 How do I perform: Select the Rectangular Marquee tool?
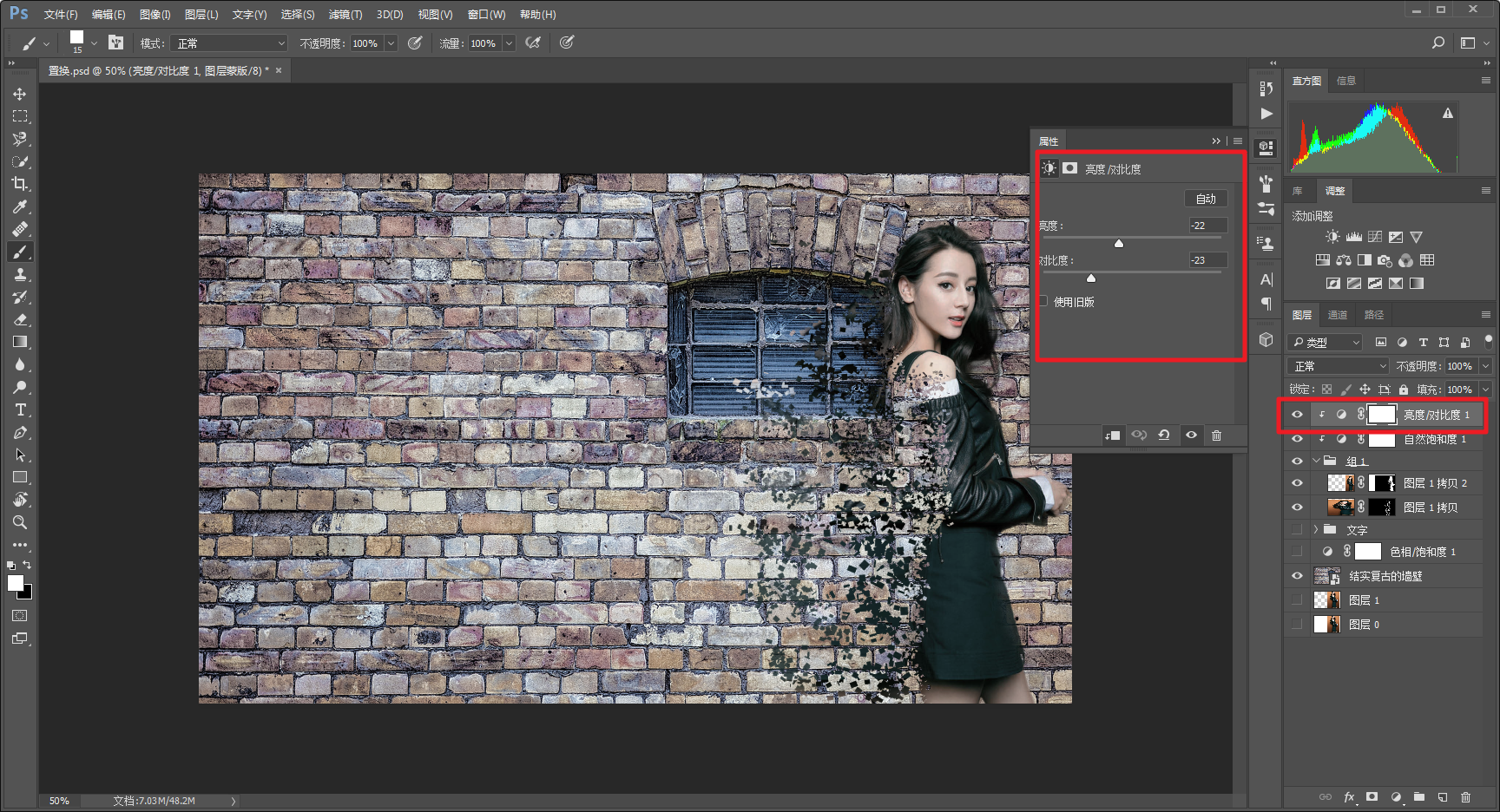[19, 116]
